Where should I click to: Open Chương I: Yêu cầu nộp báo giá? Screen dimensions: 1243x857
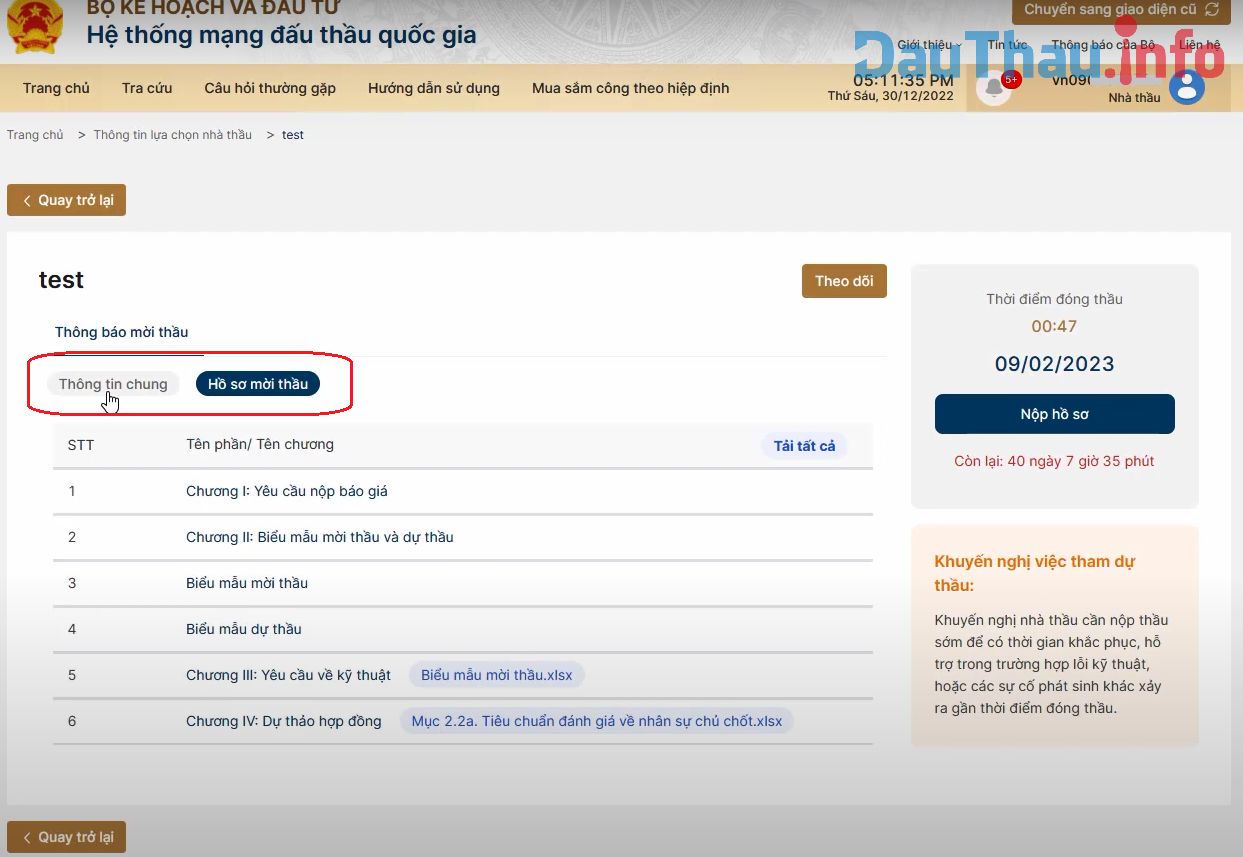(x=288, y=491)
